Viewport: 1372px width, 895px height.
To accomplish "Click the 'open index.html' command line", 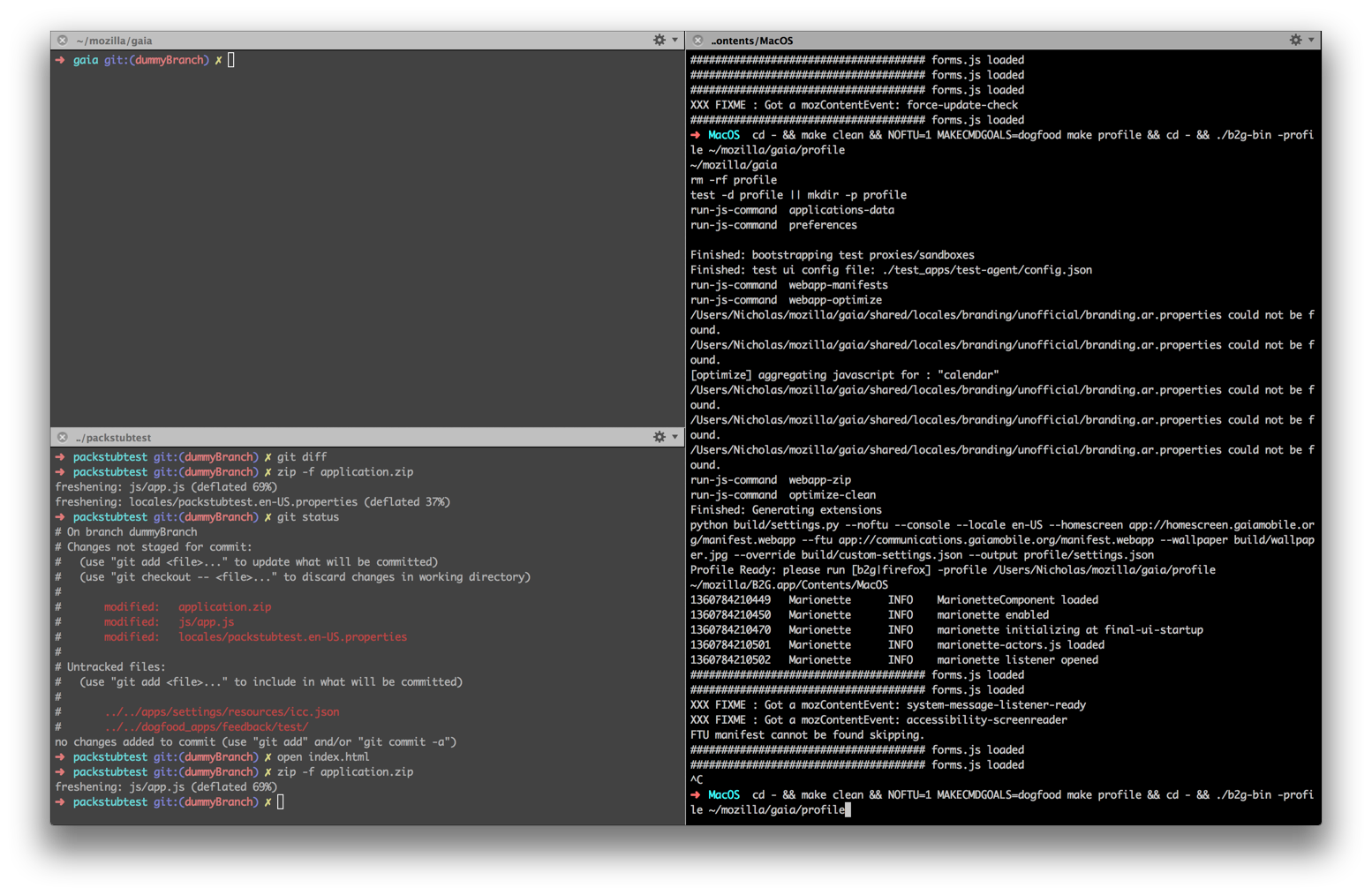I will click(x=212, y=757).
